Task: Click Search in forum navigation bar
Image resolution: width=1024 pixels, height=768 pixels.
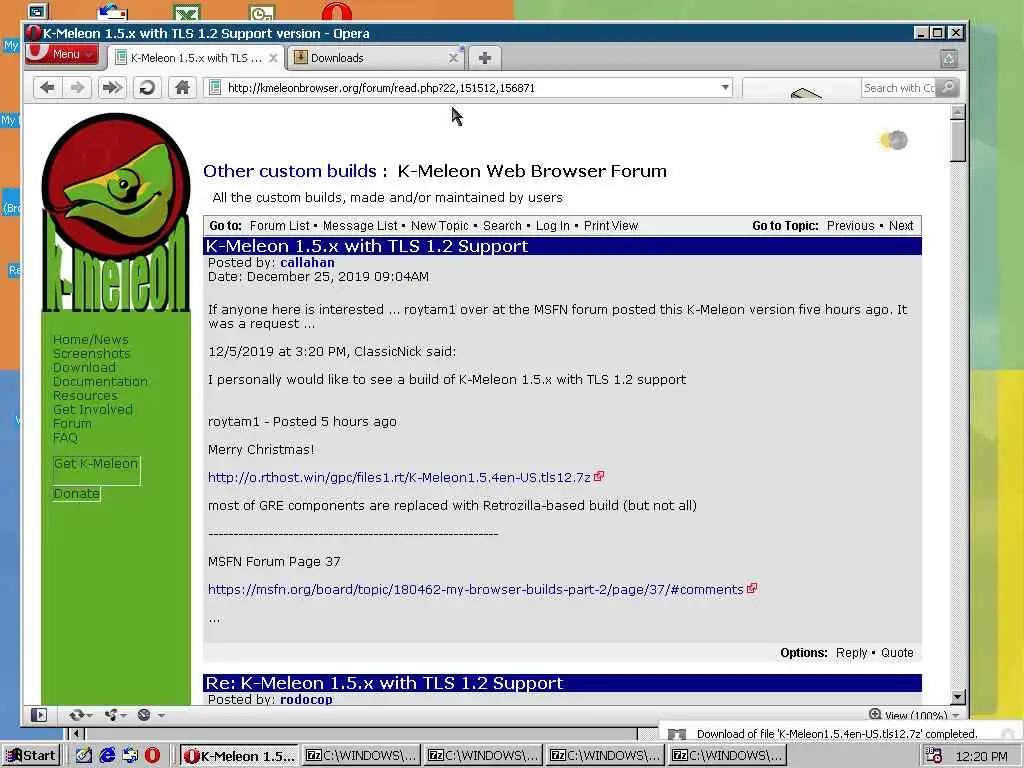Action: coord(502,225)
